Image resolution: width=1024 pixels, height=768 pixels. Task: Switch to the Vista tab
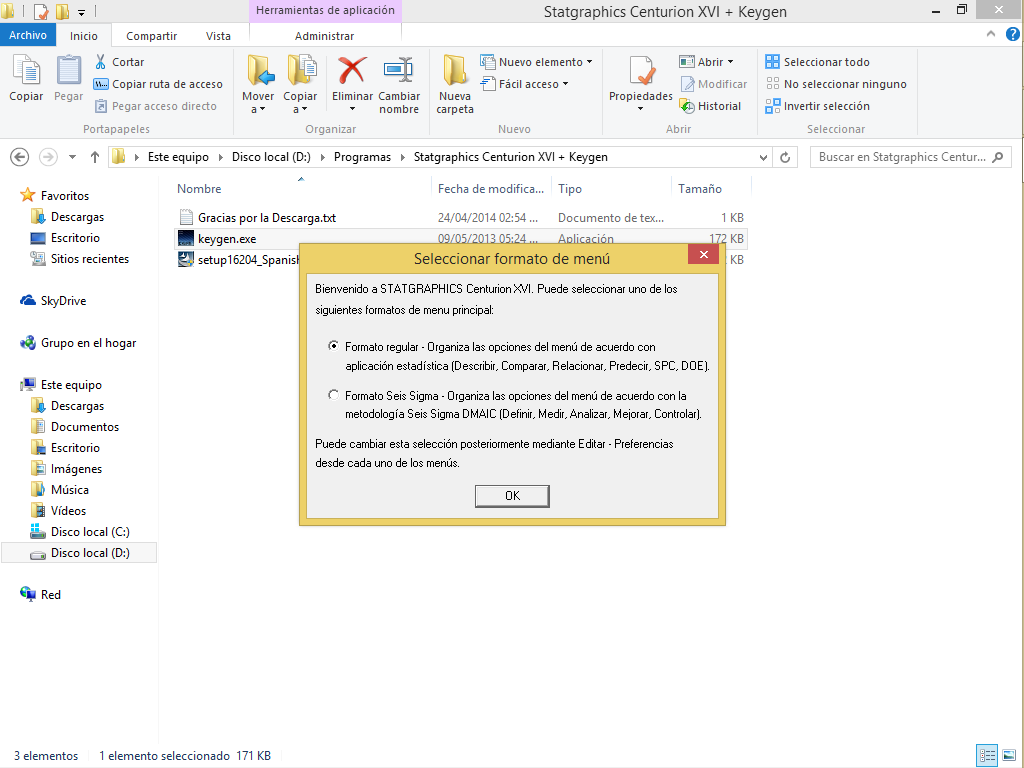click(x=218, y=36)
